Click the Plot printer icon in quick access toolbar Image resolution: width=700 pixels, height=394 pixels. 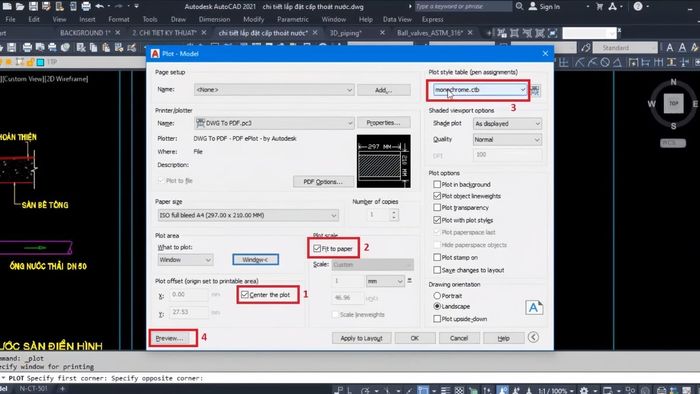coord(86,6)
